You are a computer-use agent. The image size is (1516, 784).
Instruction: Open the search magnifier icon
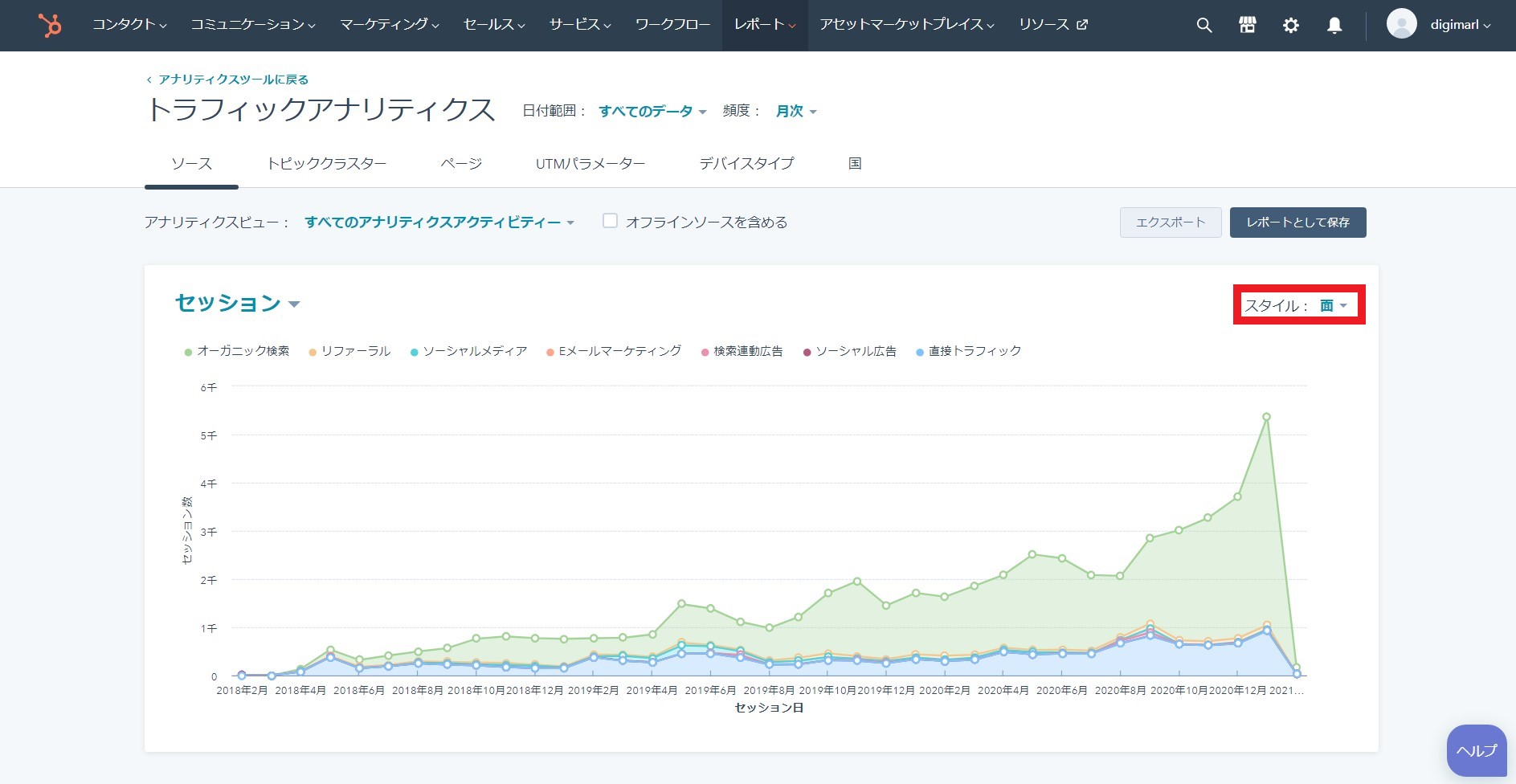pos(1203,26)
